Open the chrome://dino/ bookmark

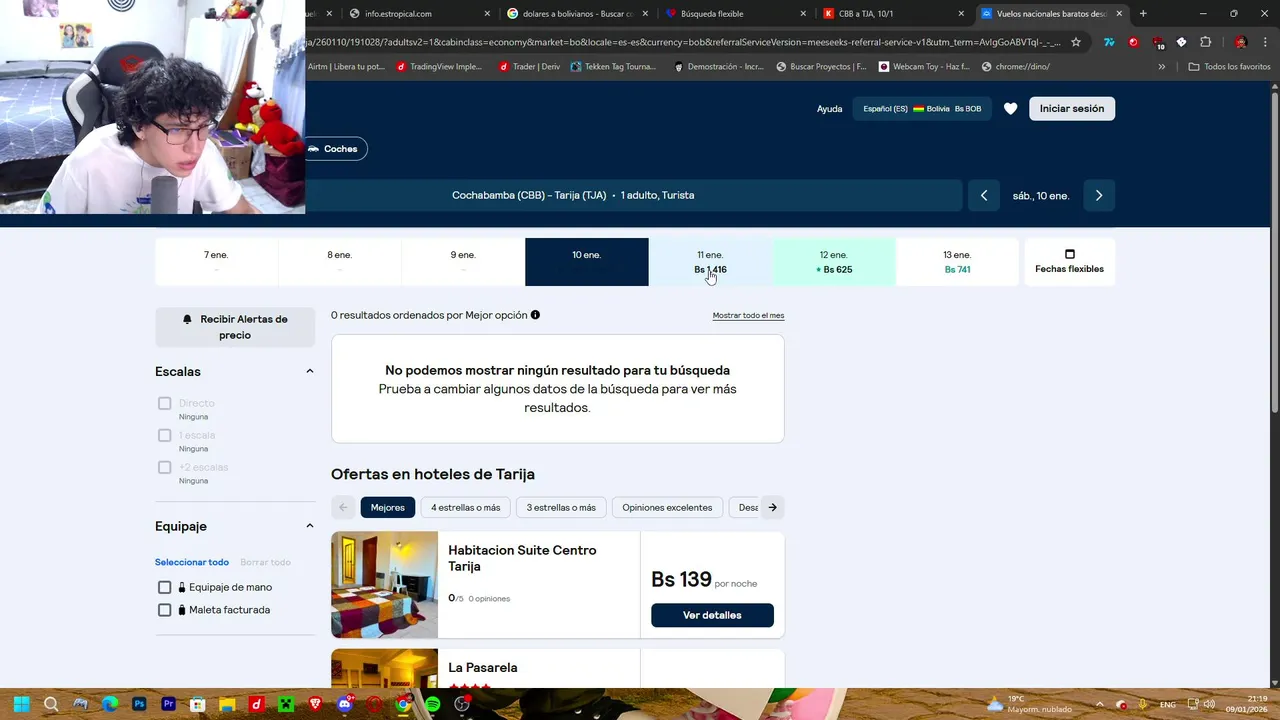click(1016, 66)
